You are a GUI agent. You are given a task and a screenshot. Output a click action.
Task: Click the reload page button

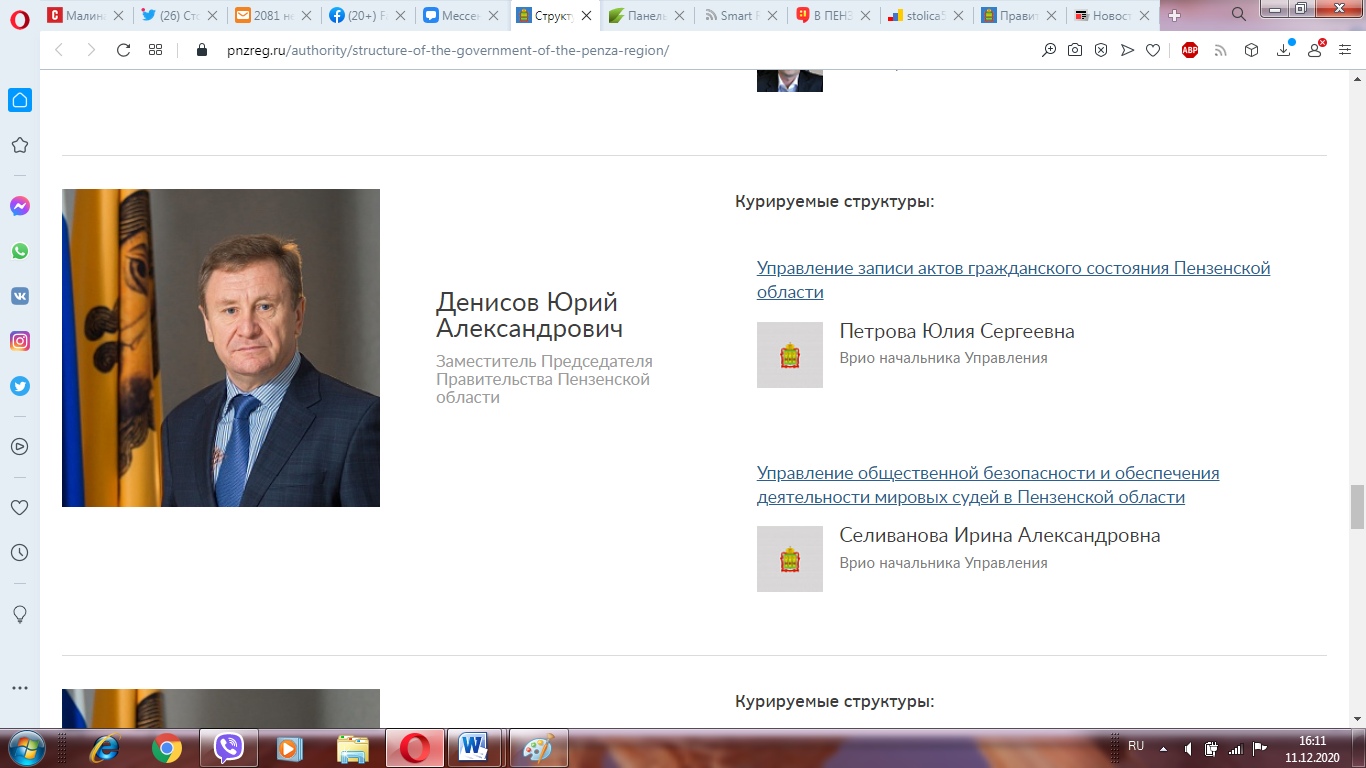(124, 50)
